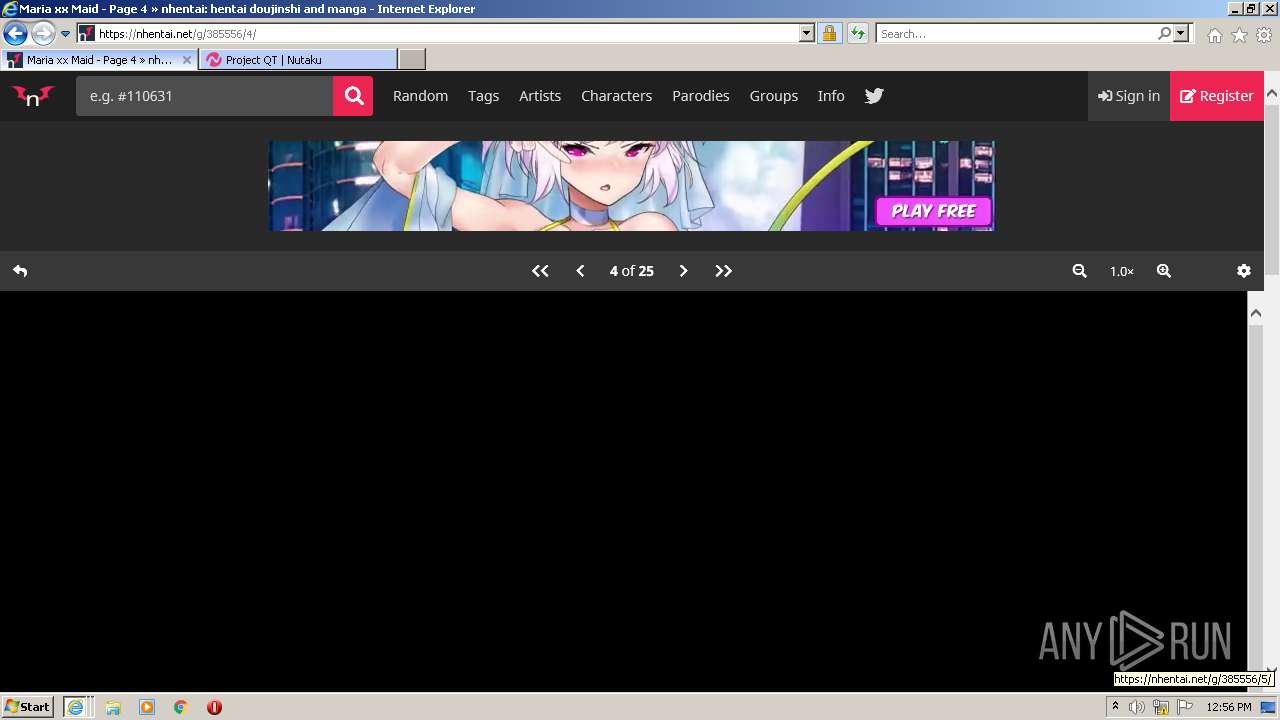The height and width of the screenshot is (720, 1280).
Task: Click the Sign in link
Action: coord(1129,96)
